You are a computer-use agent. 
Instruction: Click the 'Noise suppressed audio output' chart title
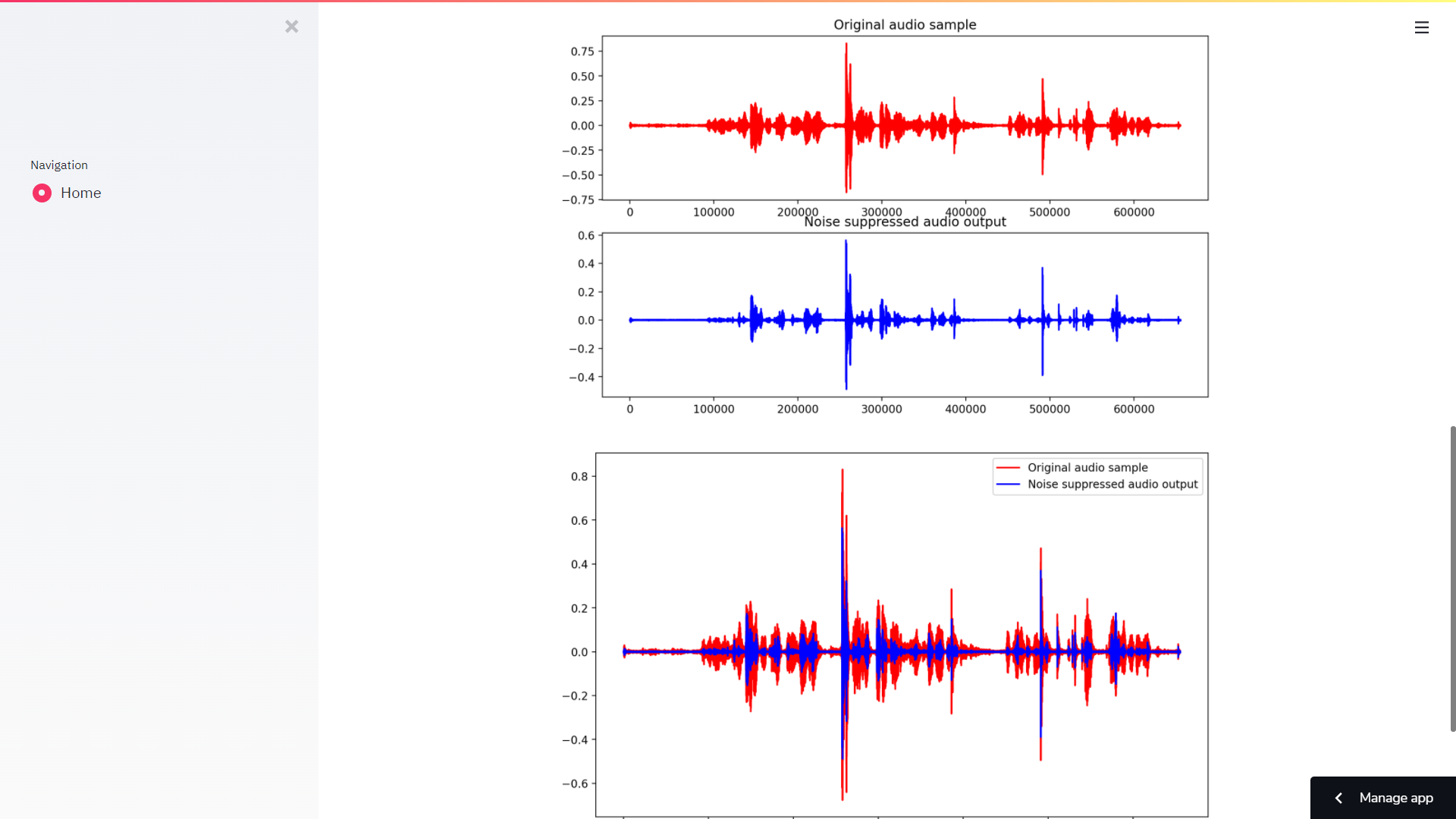tap(905, 222)
